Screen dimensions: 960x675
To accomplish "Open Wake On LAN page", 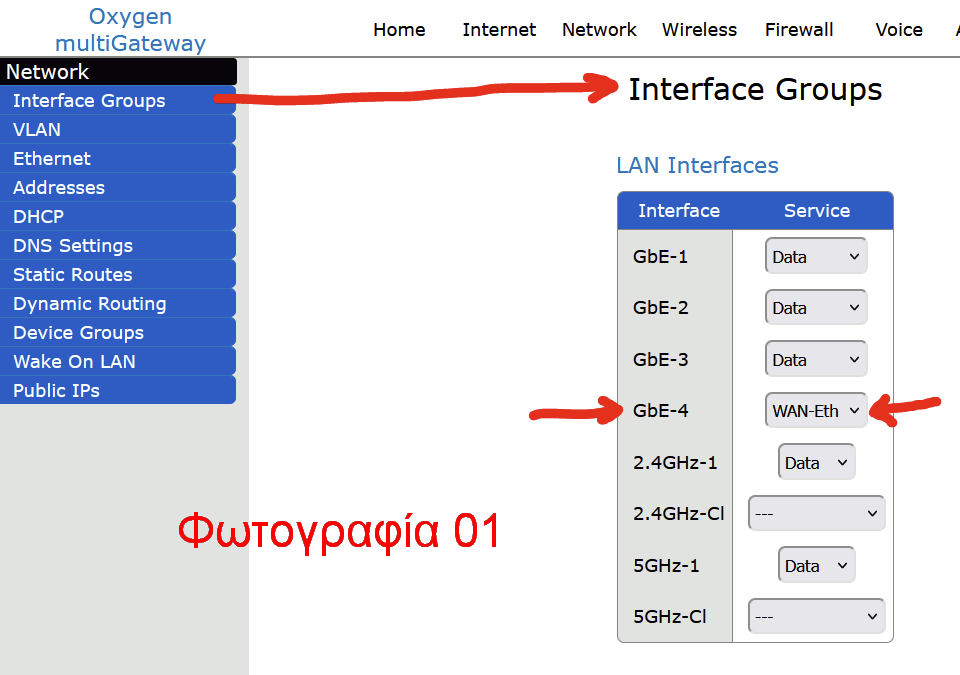I will pyautogui.click(x=118, y=361).
